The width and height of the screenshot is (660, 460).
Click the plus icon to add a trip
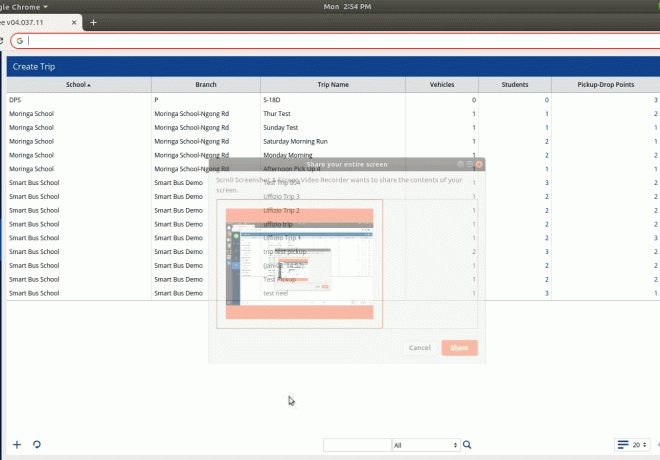(x=16, y=444)
